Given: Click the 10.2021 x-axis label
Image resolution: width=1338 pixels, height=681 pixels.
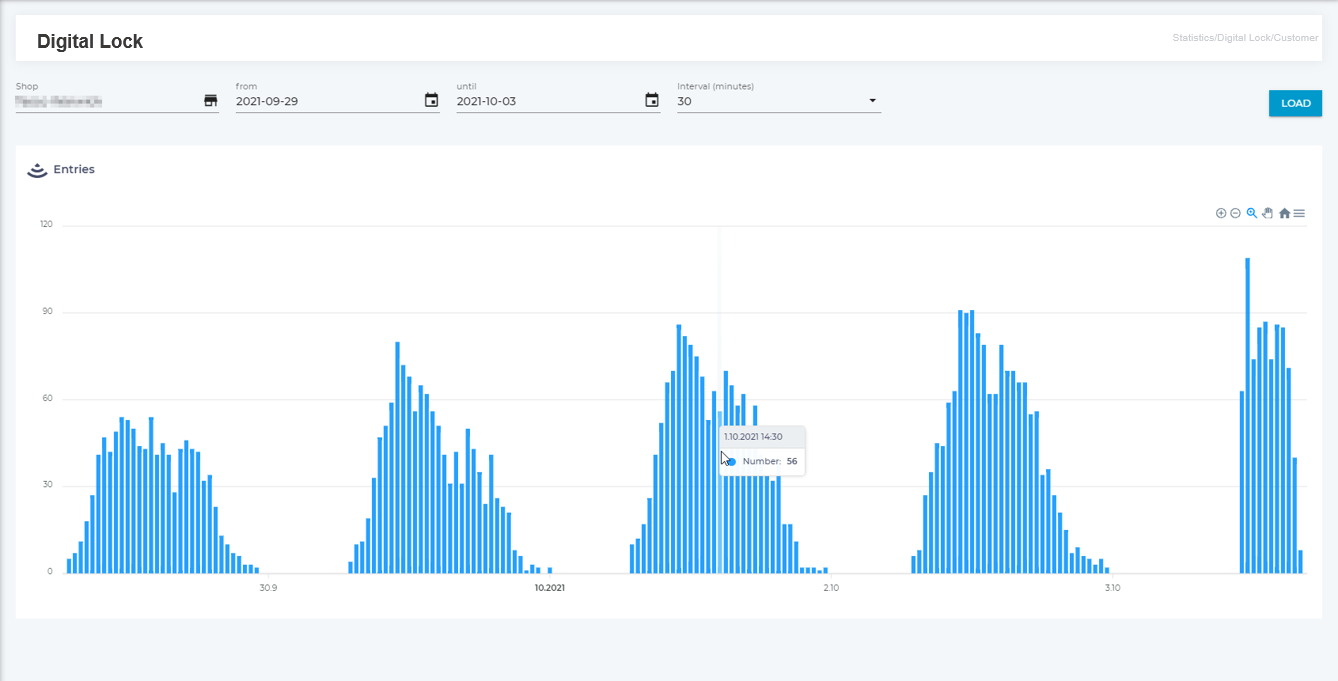Looking at the screenshot, I should click(549, 588).
